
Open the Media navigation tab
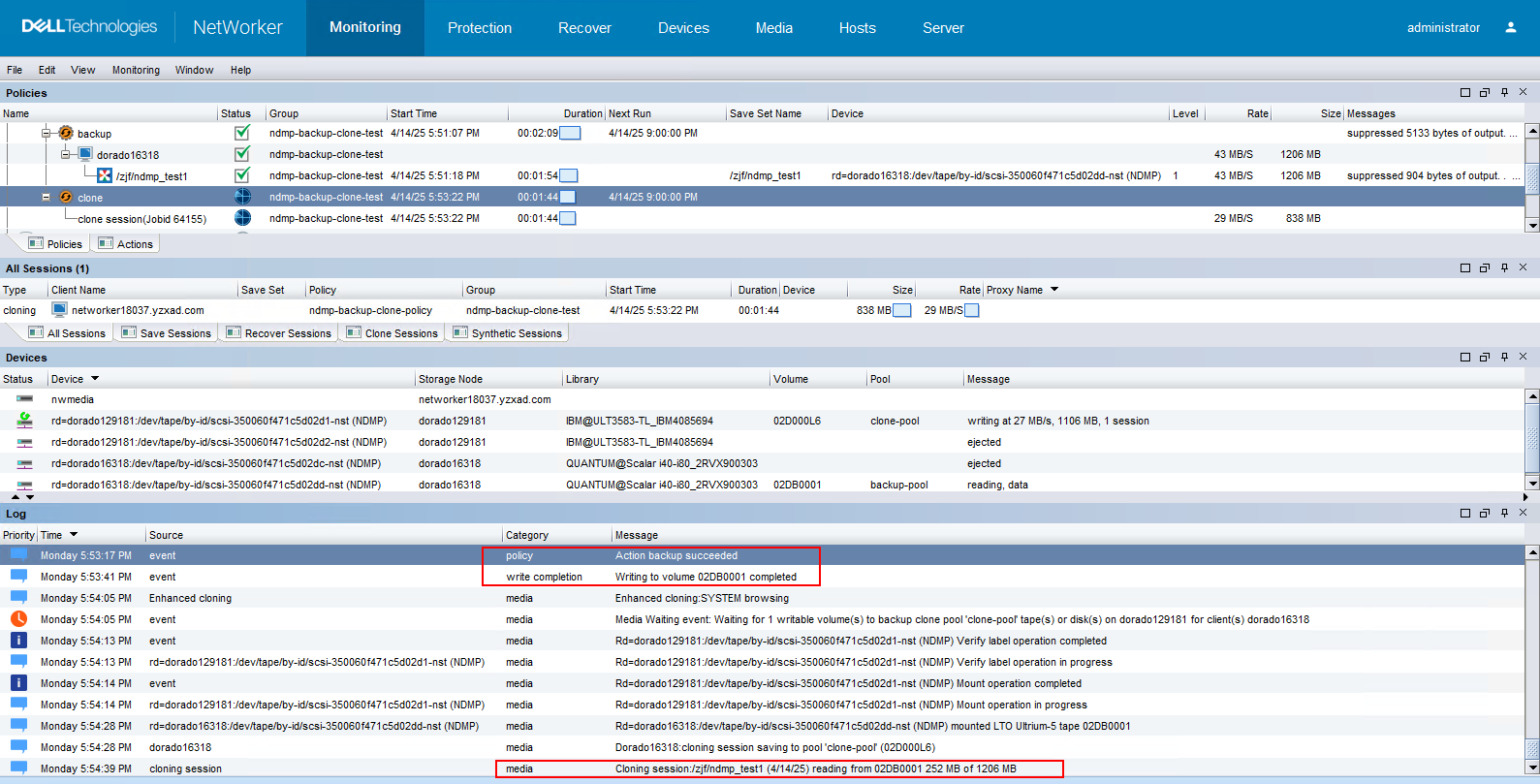click(774, 28)
